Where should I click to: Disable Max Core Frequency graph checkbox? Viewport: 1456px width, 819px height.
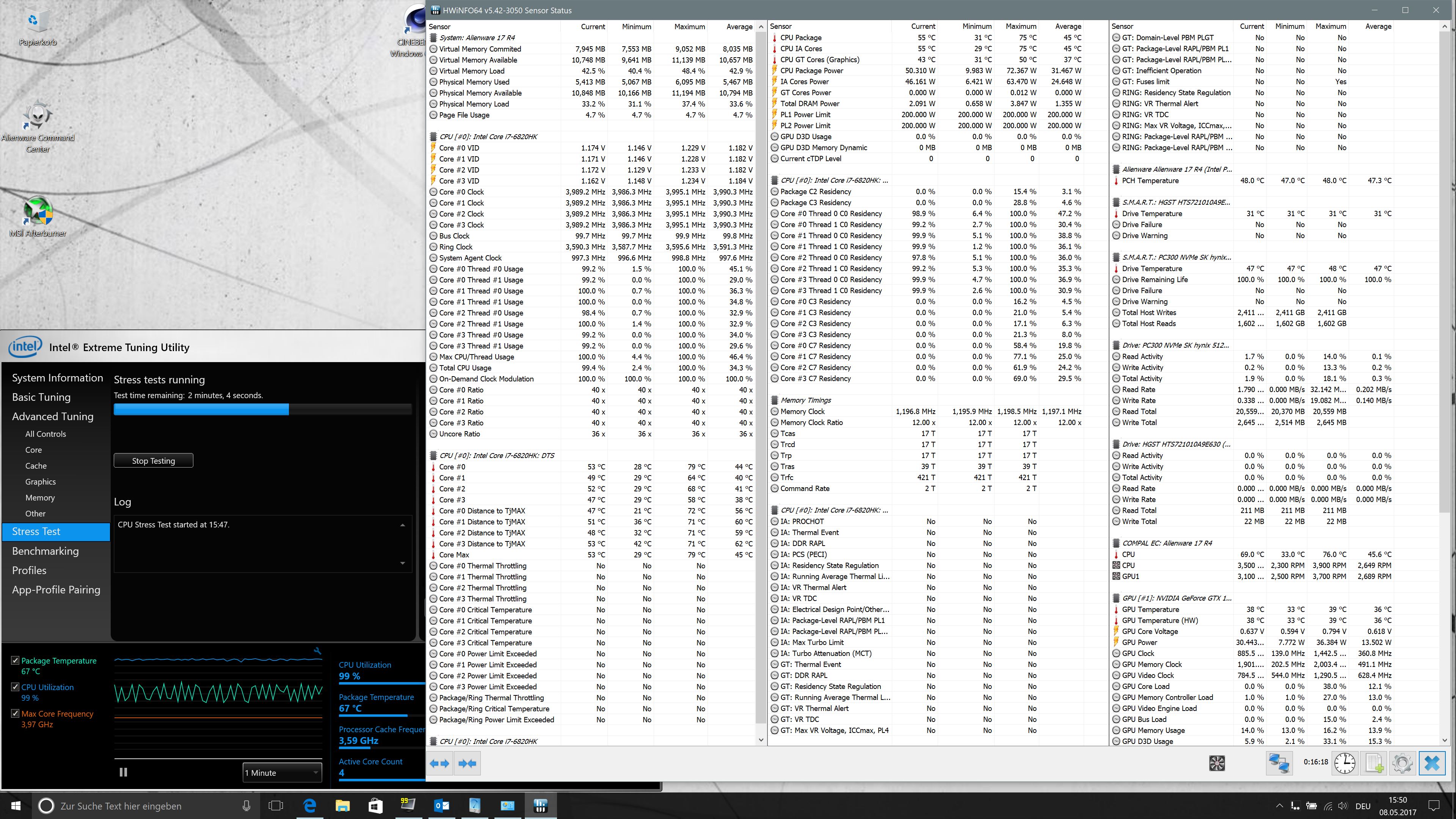(x=15, y=713)
